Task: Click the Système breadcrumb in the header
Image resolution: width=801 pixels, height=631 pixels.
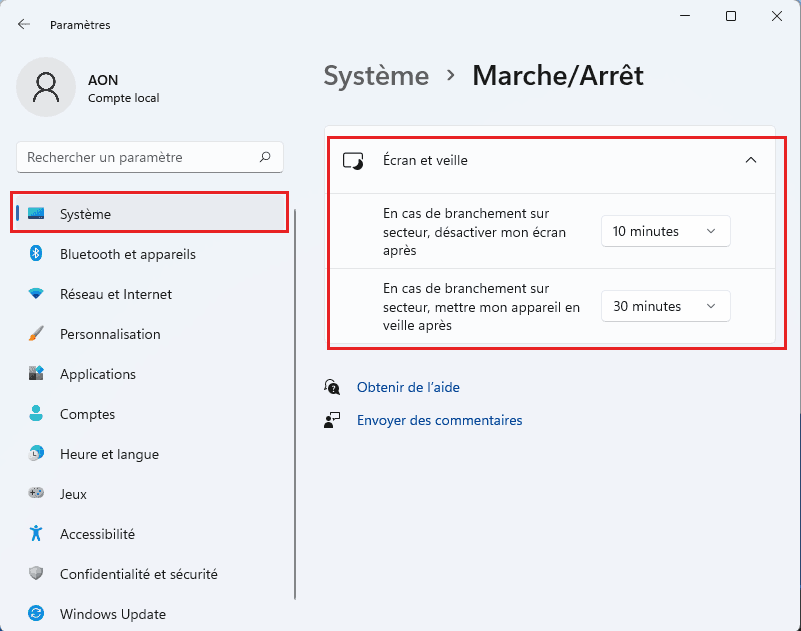Action: pyautogui.click(x=376, y=75)
